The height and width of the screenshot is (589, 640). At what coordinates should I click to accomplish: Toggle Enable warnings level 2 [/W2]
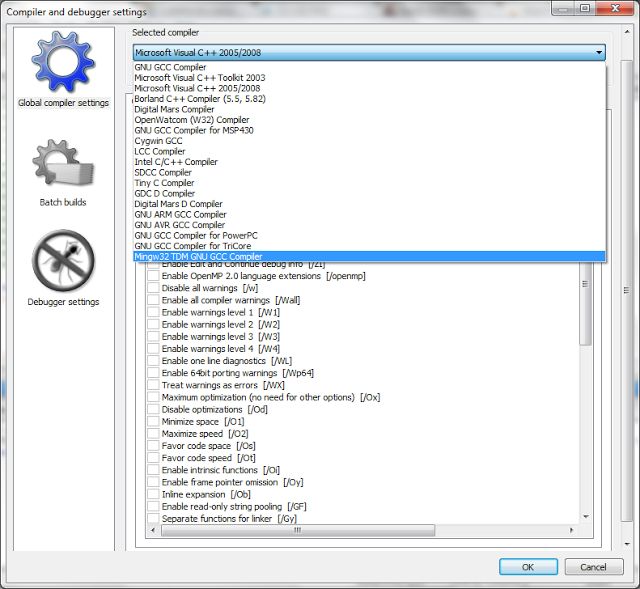[153, 325]
